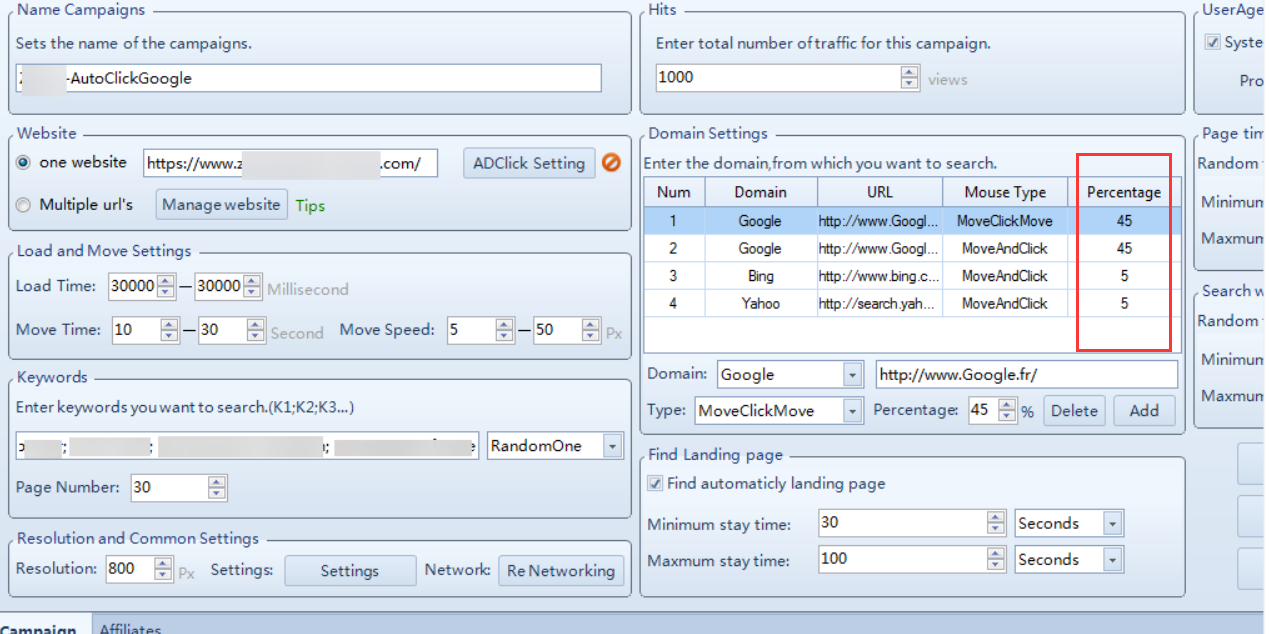Click the orange prohibited icon beside ADClick Setting
Screen dimensions: 1275x634
pyautogui.click(x=611, y=163)
